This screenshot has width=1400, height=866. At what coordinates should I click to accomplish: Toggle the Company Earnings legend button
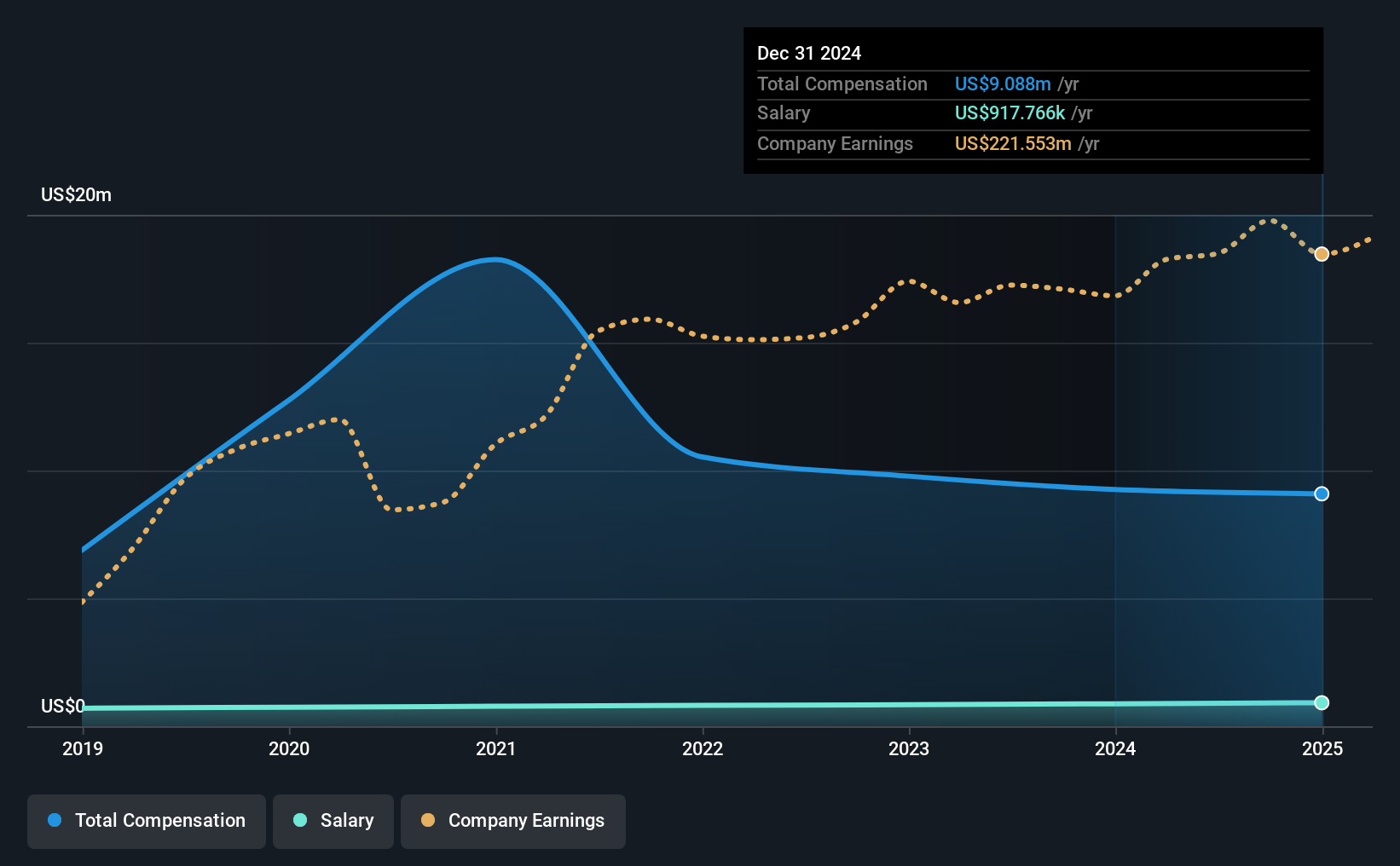pos(513,821)
